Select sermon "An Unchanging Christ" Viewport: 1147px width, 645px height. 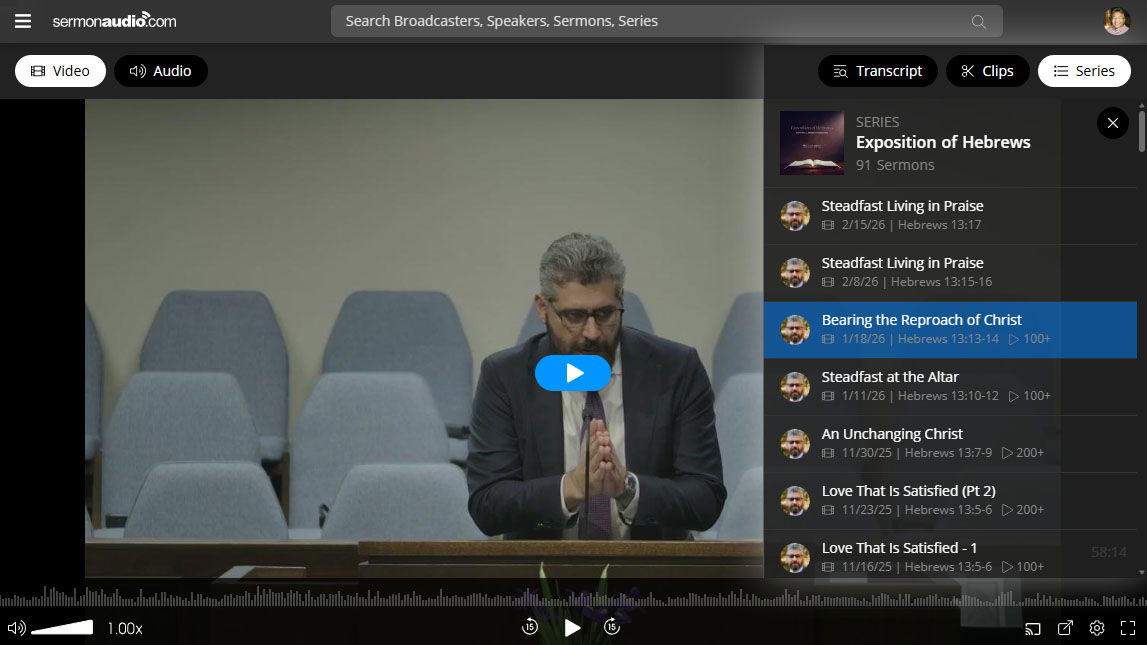coord(892,434)
